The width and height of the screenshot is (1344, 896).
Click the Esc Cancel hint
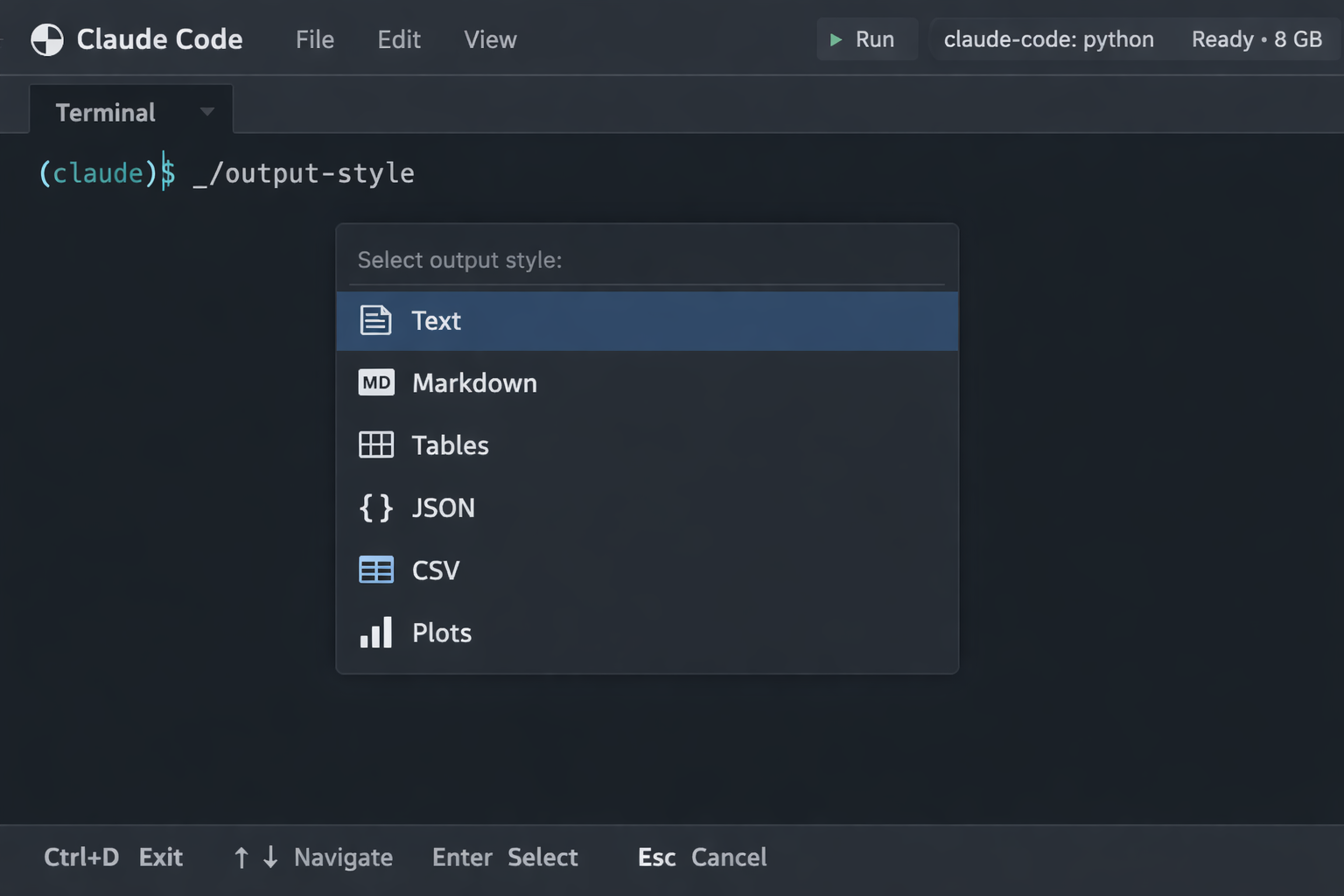point(702,857)
